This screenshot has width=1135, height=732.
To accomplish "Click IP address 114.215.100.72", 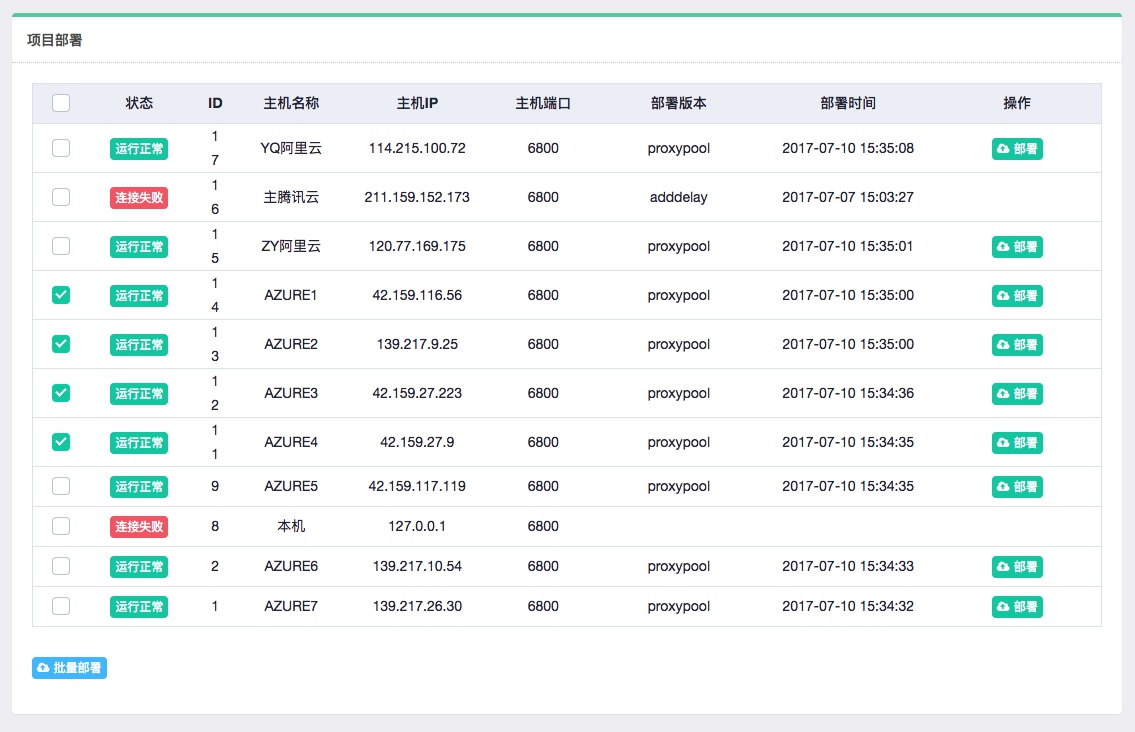I will pyautogui.click(x=417, y=148).
